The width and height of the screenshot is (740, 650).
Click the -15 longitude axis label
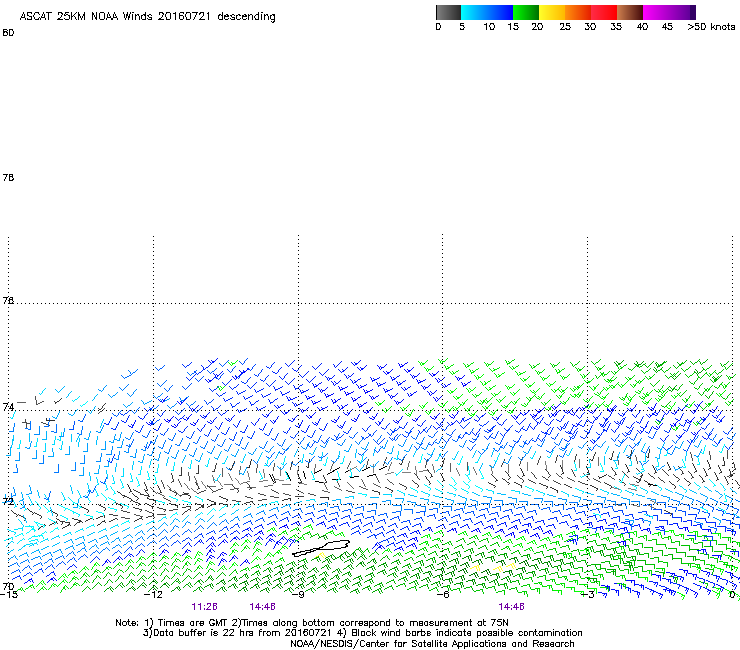(8, 595)
